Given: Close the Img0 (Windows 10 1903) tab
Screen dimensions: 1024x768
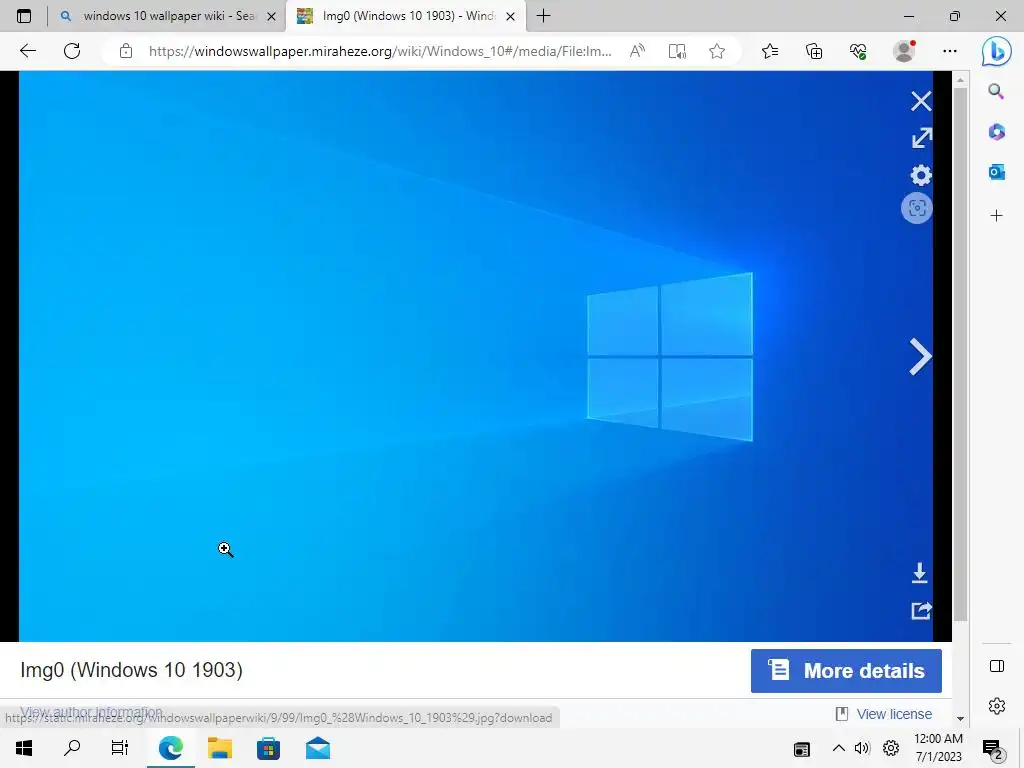Looking at the screenshot, I should point(511,16).
